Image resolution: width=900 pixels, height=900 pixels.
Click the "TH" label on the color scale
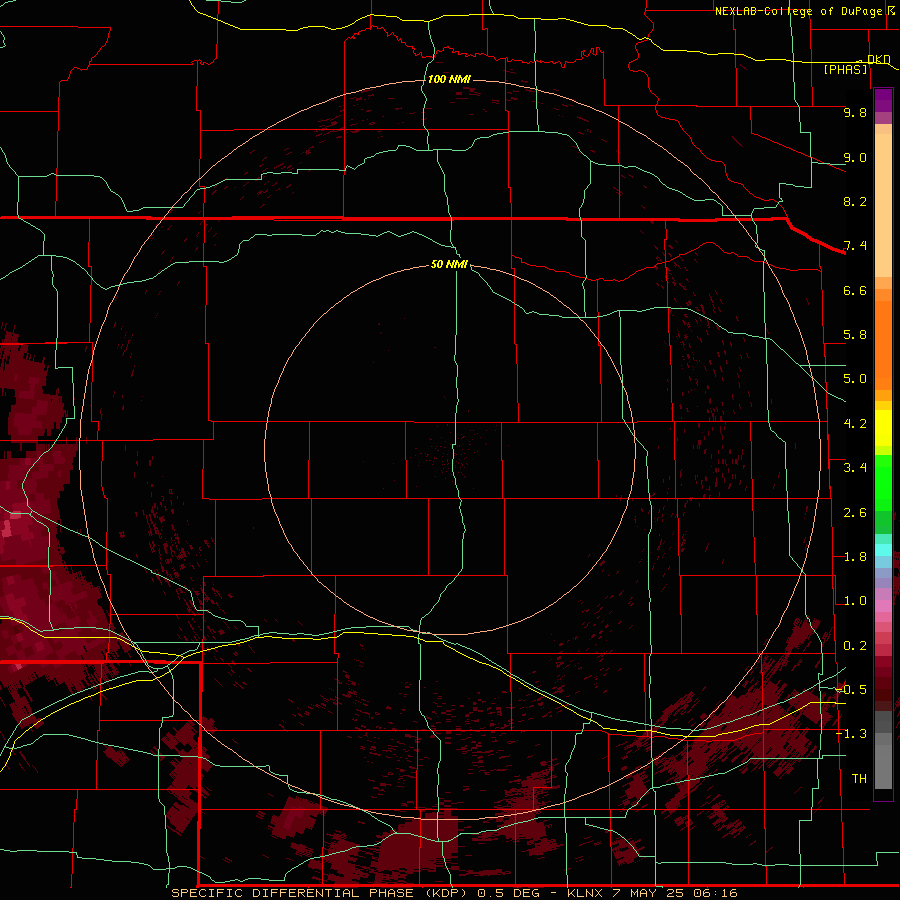(859, 779)
